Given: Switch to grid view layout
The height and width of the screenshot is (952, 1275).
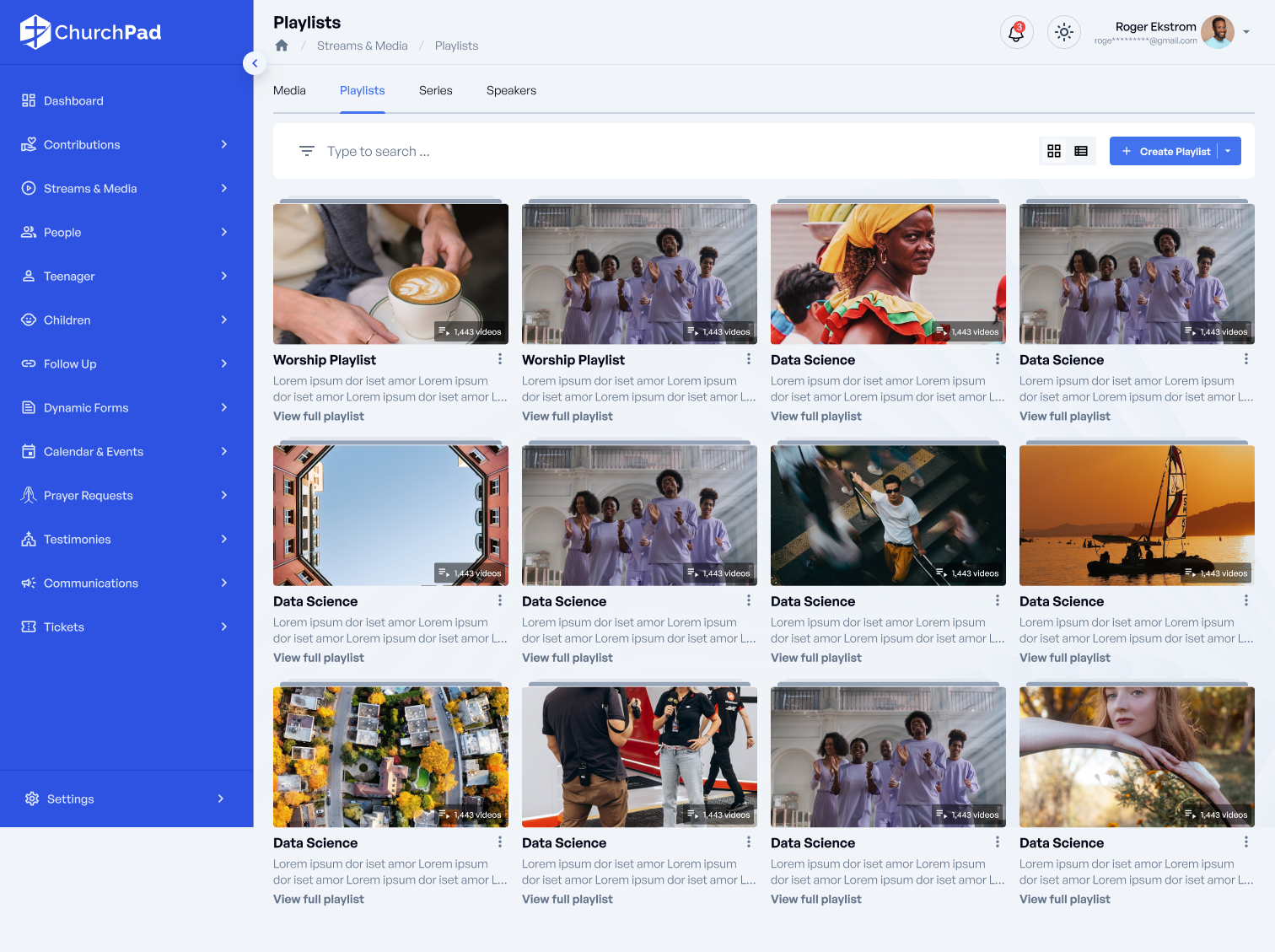Looking at the screenshot, I should click(x=1053, y=151).
